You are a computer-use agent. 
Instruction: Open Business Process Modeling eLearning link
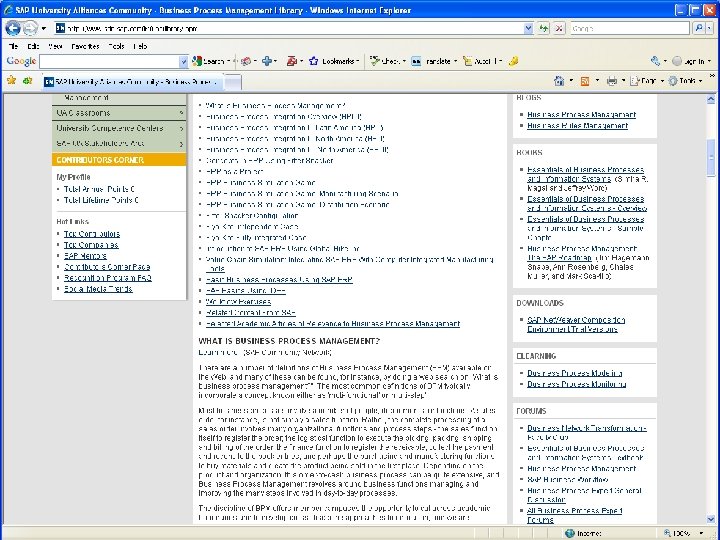coord(575,373)
